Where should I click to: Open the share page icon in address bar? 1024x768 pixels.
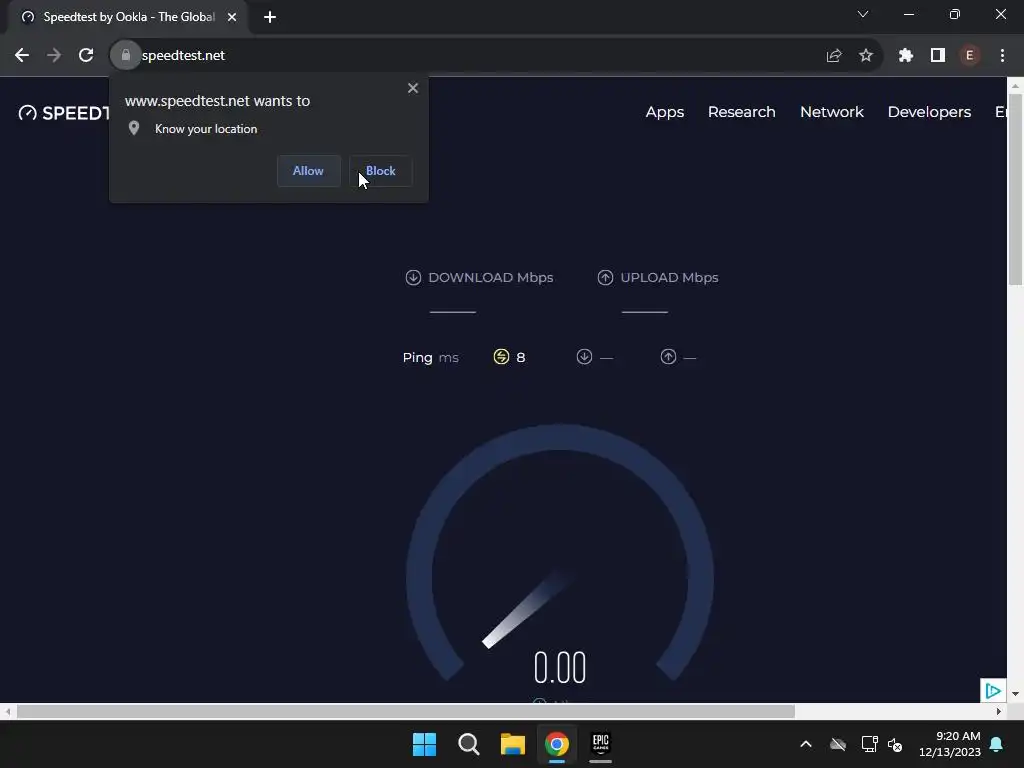[833, 56]
